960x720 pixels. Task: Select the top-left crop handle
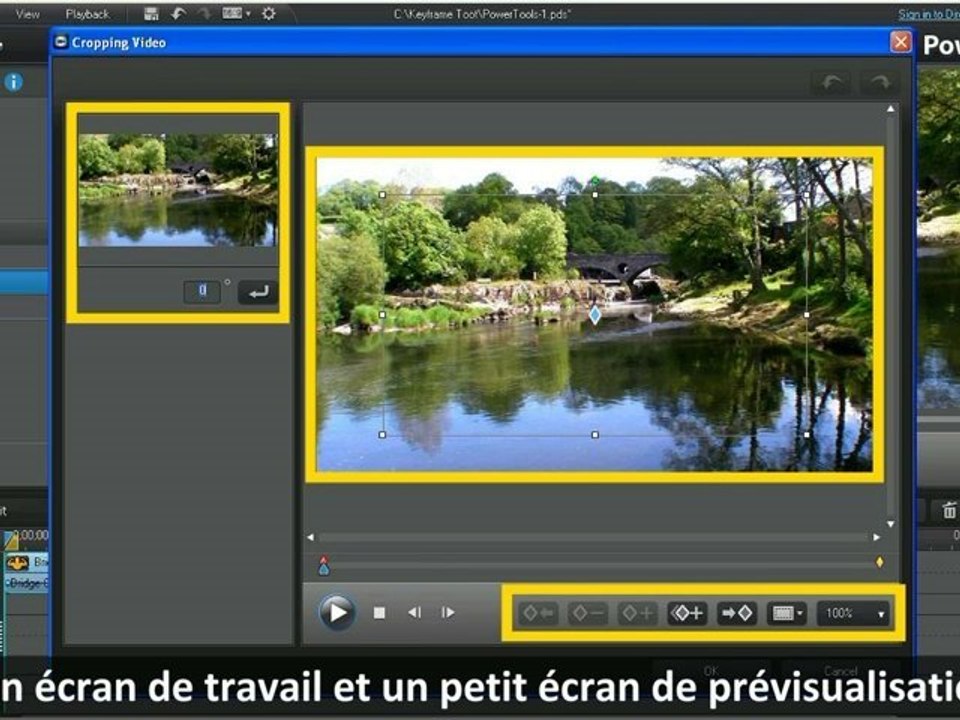tap(383, 195)
